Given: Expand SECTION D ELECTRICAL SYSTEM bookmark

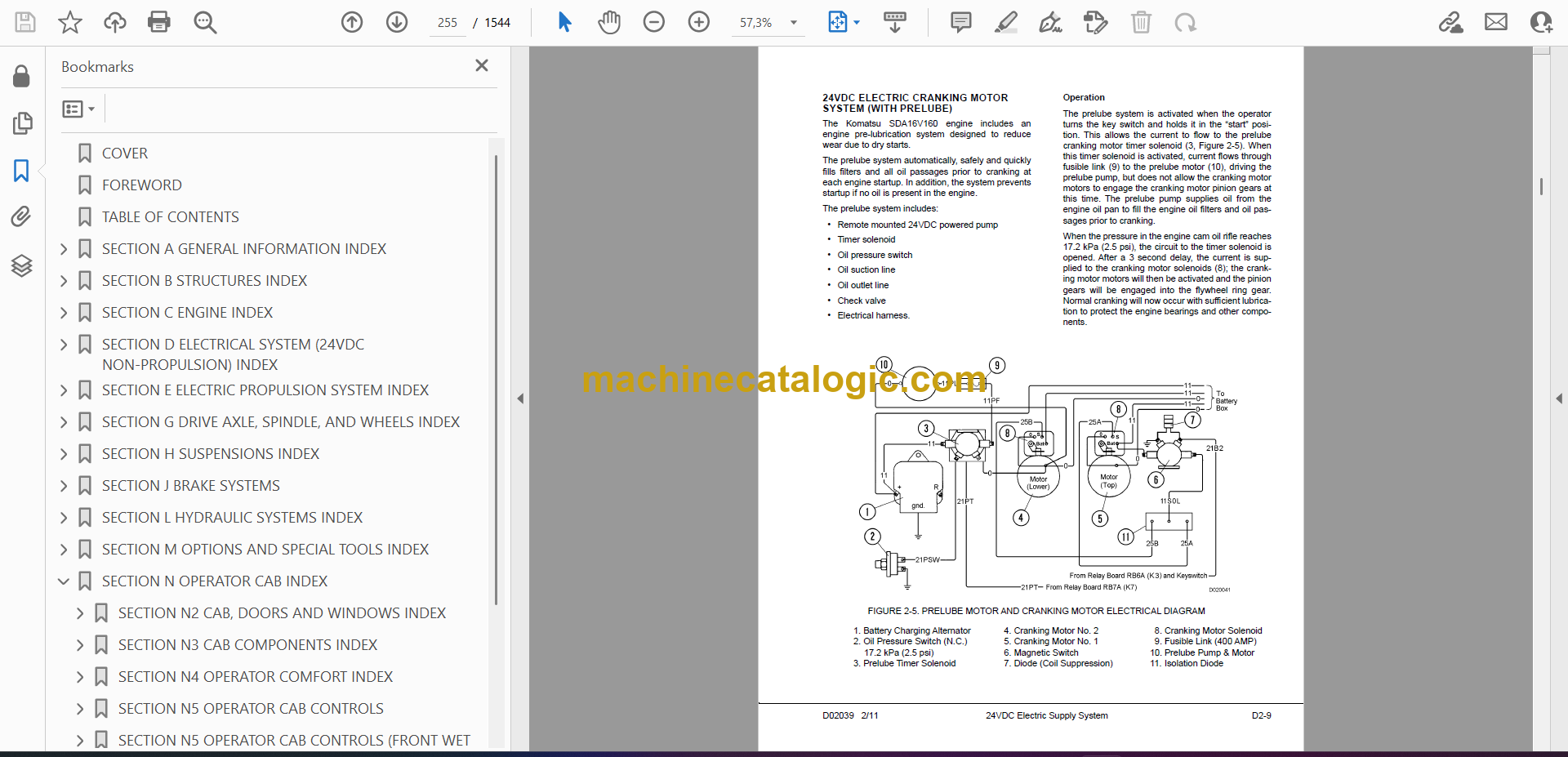Looking at the screenshot, I should click(x=64, y=345).
